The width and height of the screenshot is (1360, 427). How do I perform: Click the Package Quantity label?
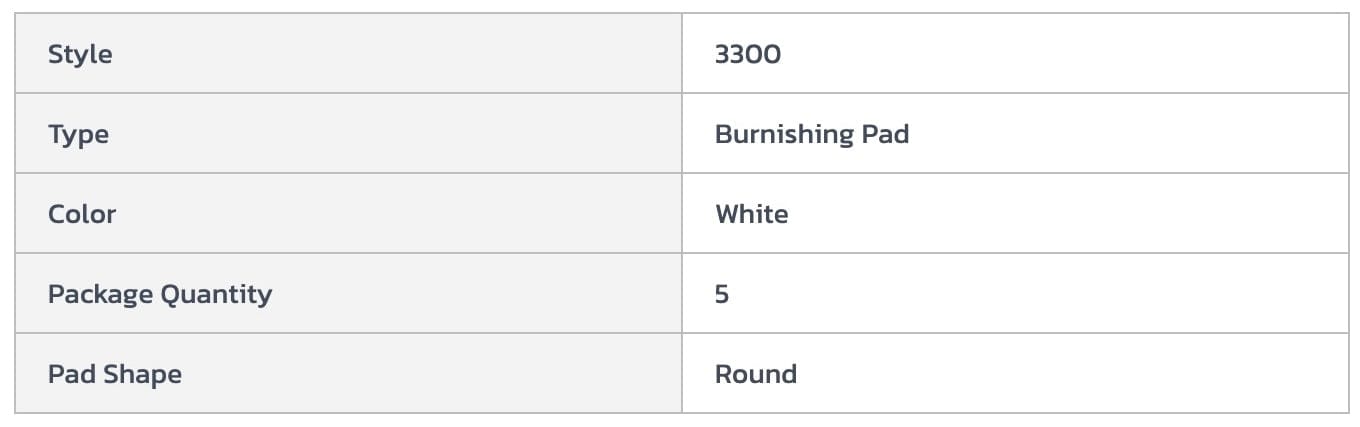[160, 294]
